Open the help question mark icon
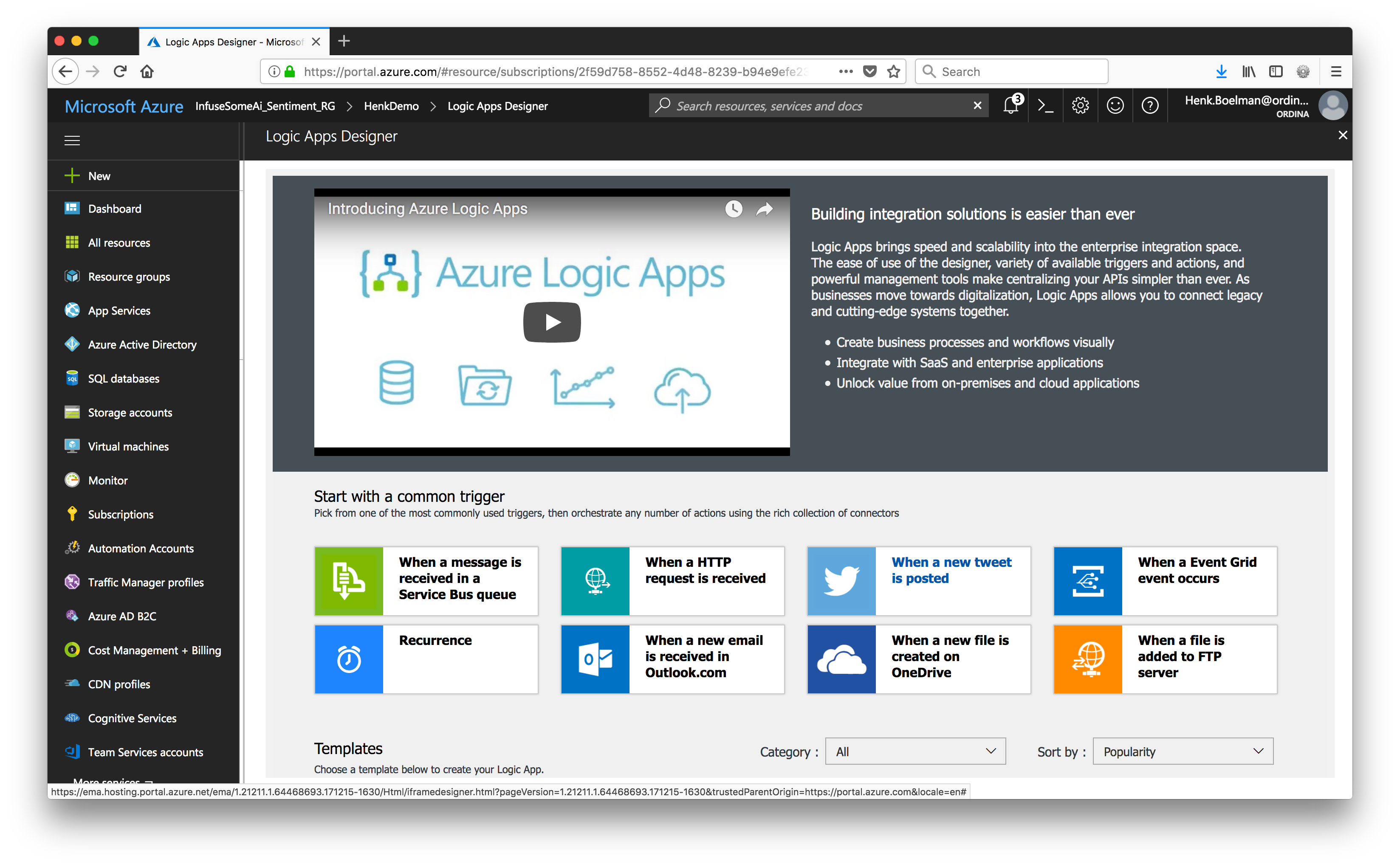This screenshot has height=867, width=1400. pyautogui.click(x=1150, y=105)
